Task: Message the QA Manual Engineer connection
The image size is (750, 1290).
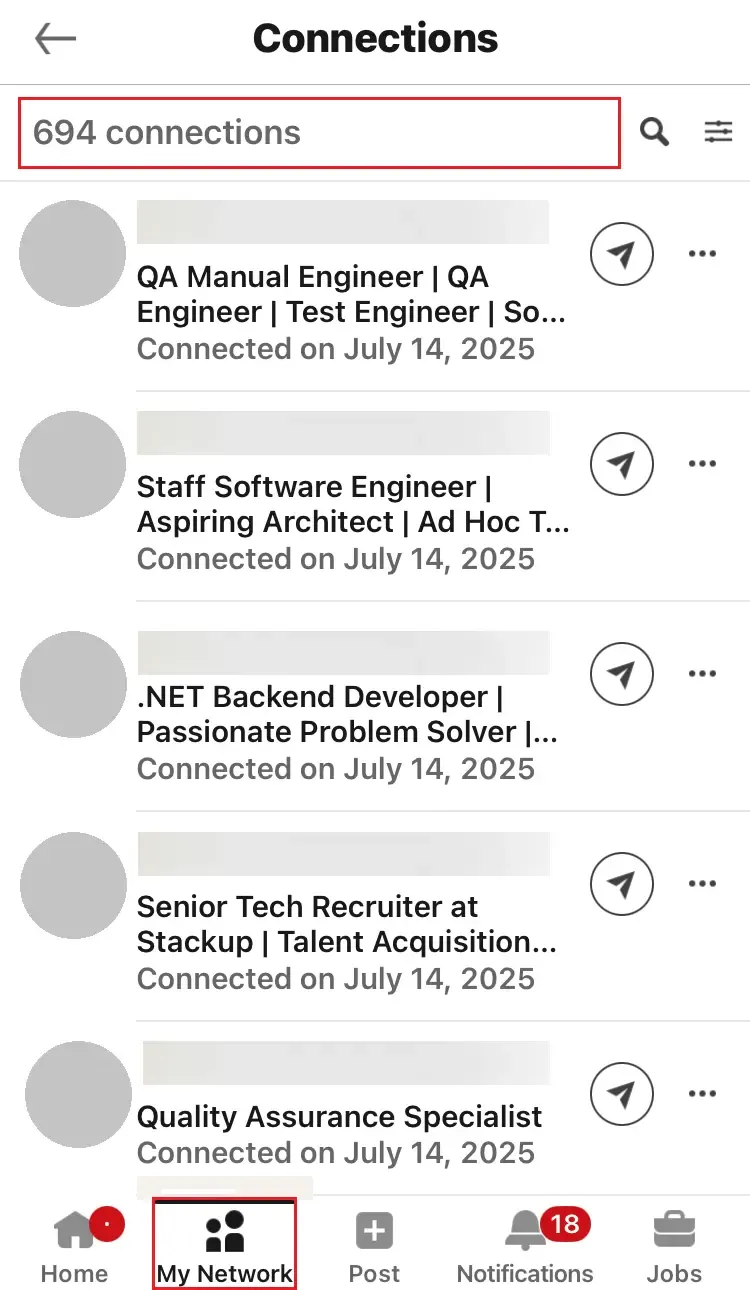Action: click(621, 254)
